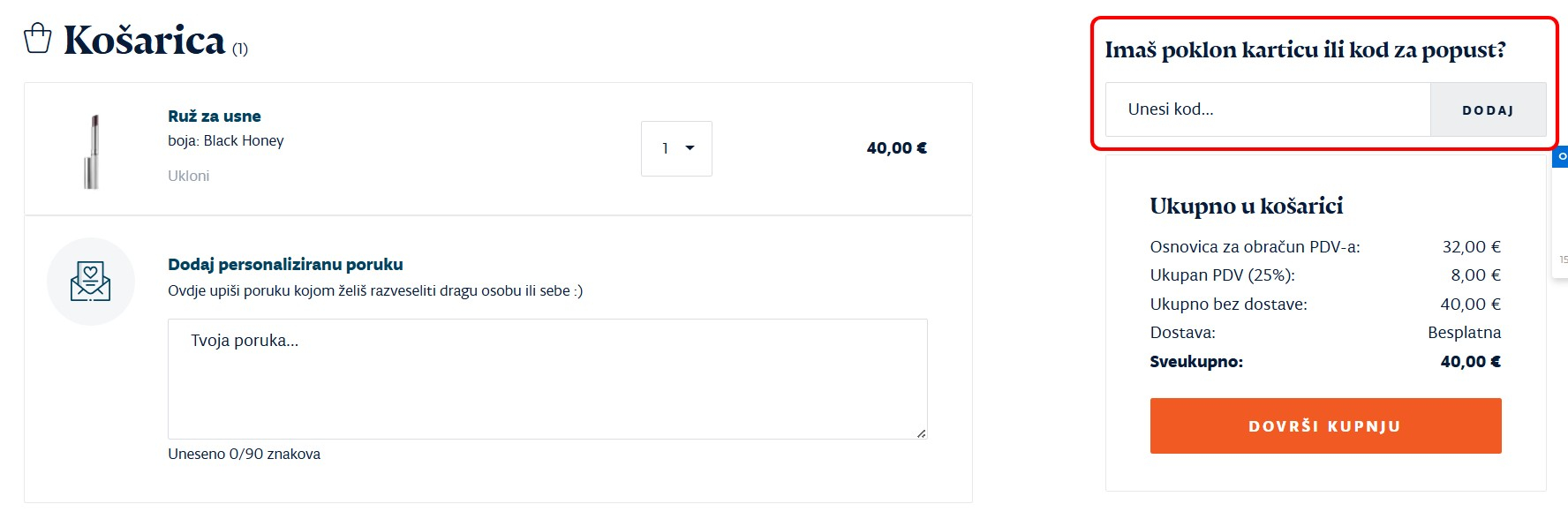The image size is (1568, 519).
Task: Click the lipstick row price 40,00 €
Action: coord(896,148)
